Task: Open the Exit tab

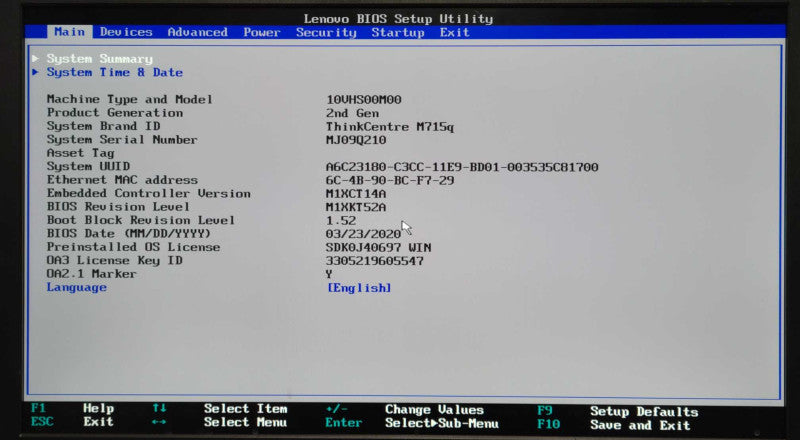Action: (x=455, y=33)
